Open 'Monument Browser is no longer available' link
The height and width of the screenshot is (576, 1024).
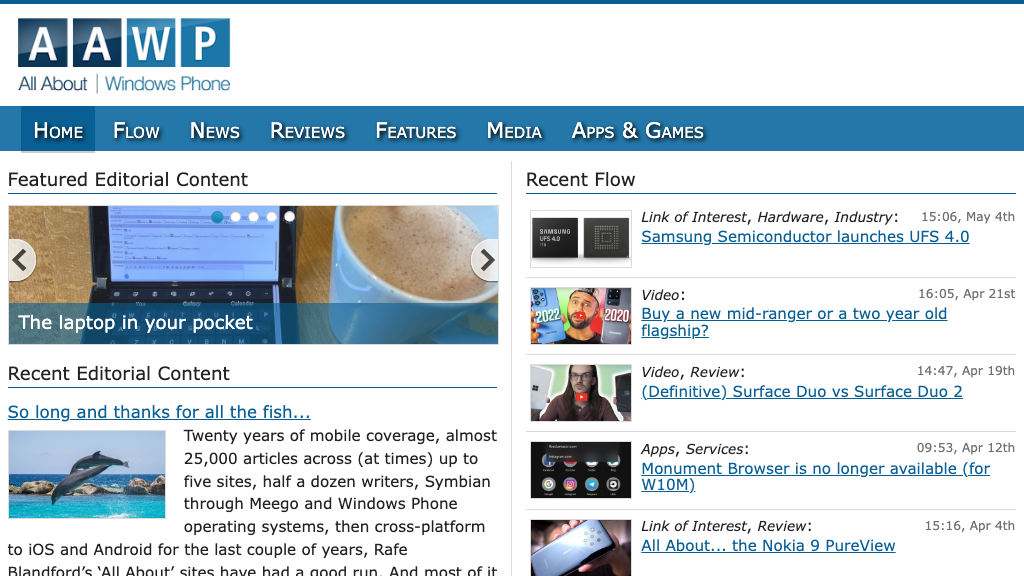(x=815, y=477)
